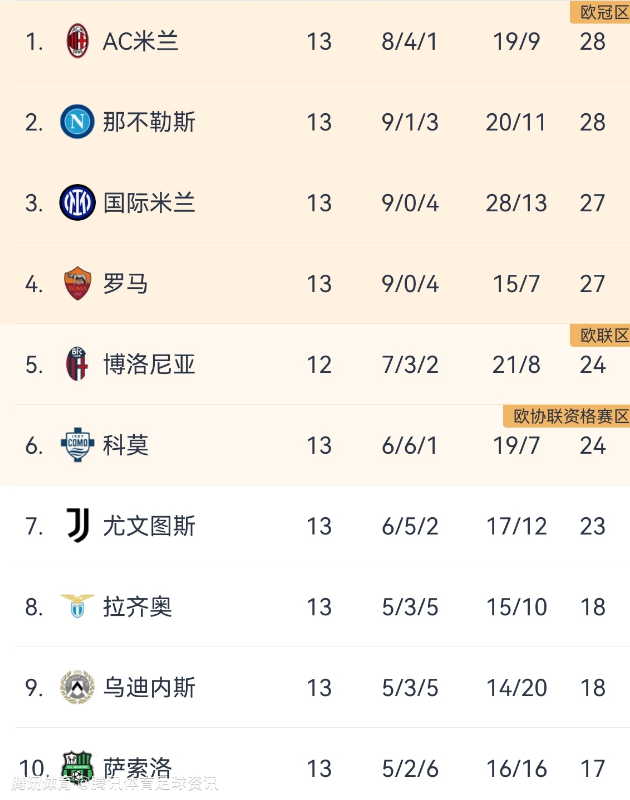Click the Bologna club badge
Viewport: 630px width, 800px height.
click(77, 364)
